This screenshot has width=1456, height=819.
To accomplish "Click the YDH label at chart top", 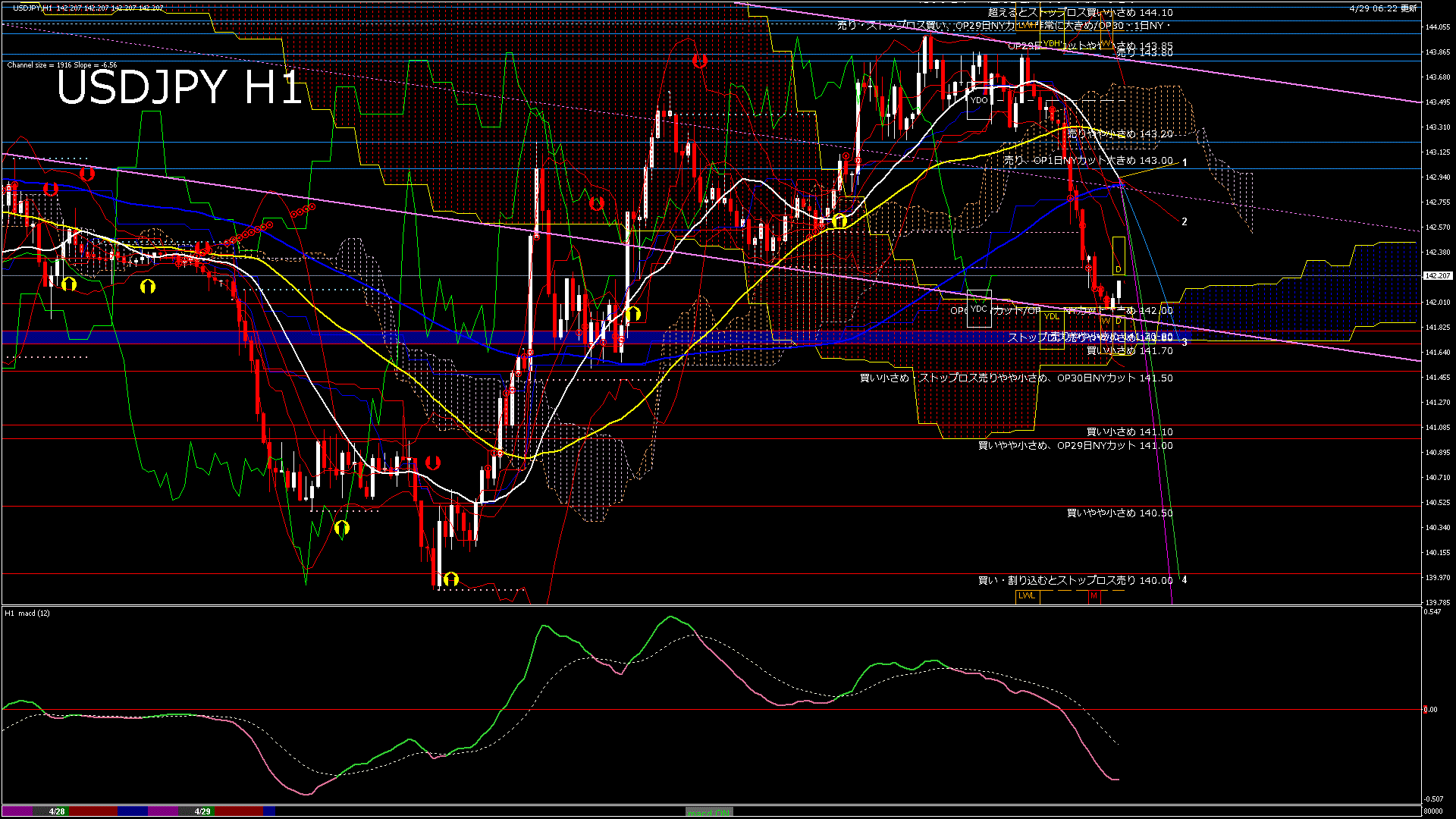I will 1051,43.
